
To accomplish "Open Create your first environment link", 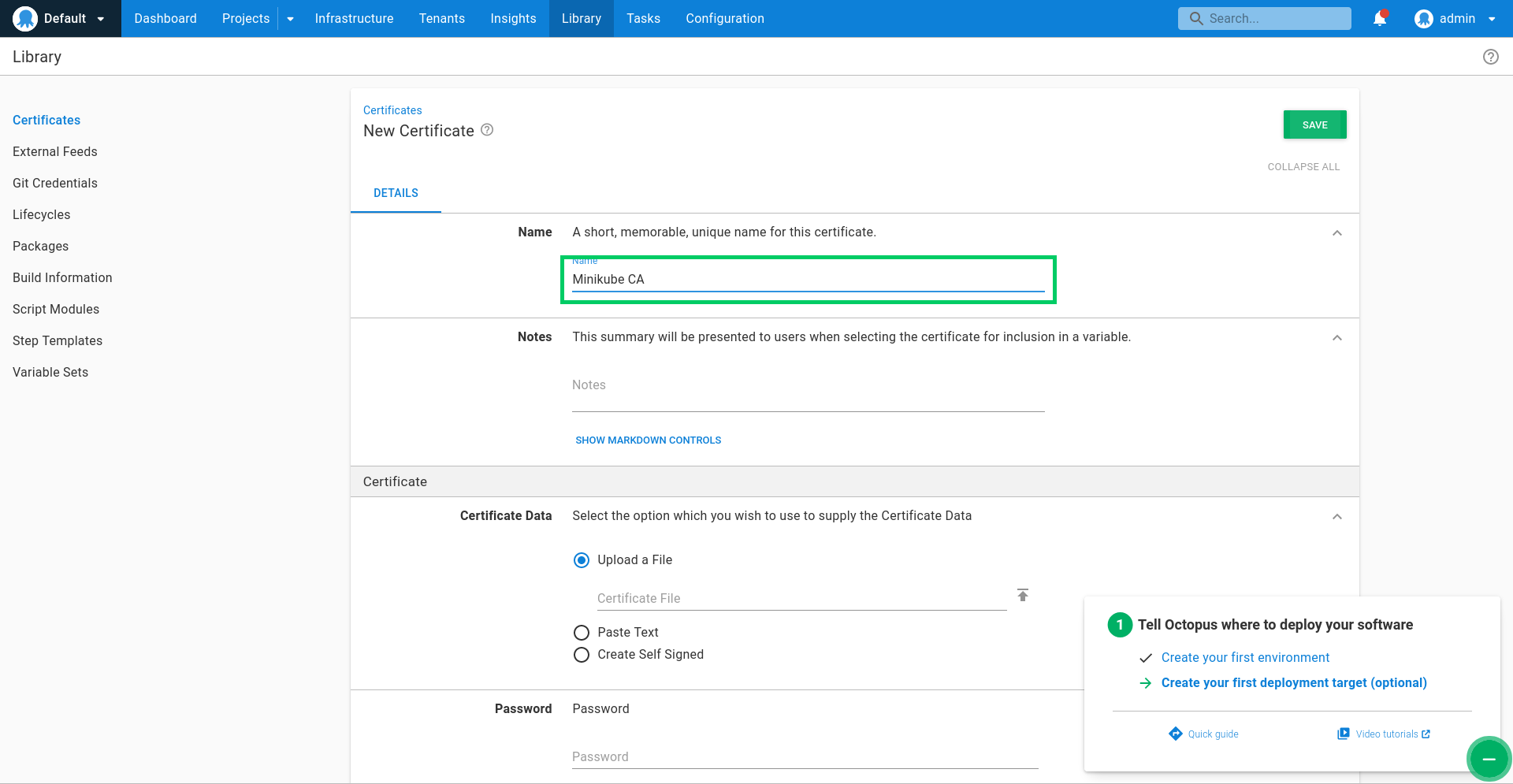I will pos(1245,657).
